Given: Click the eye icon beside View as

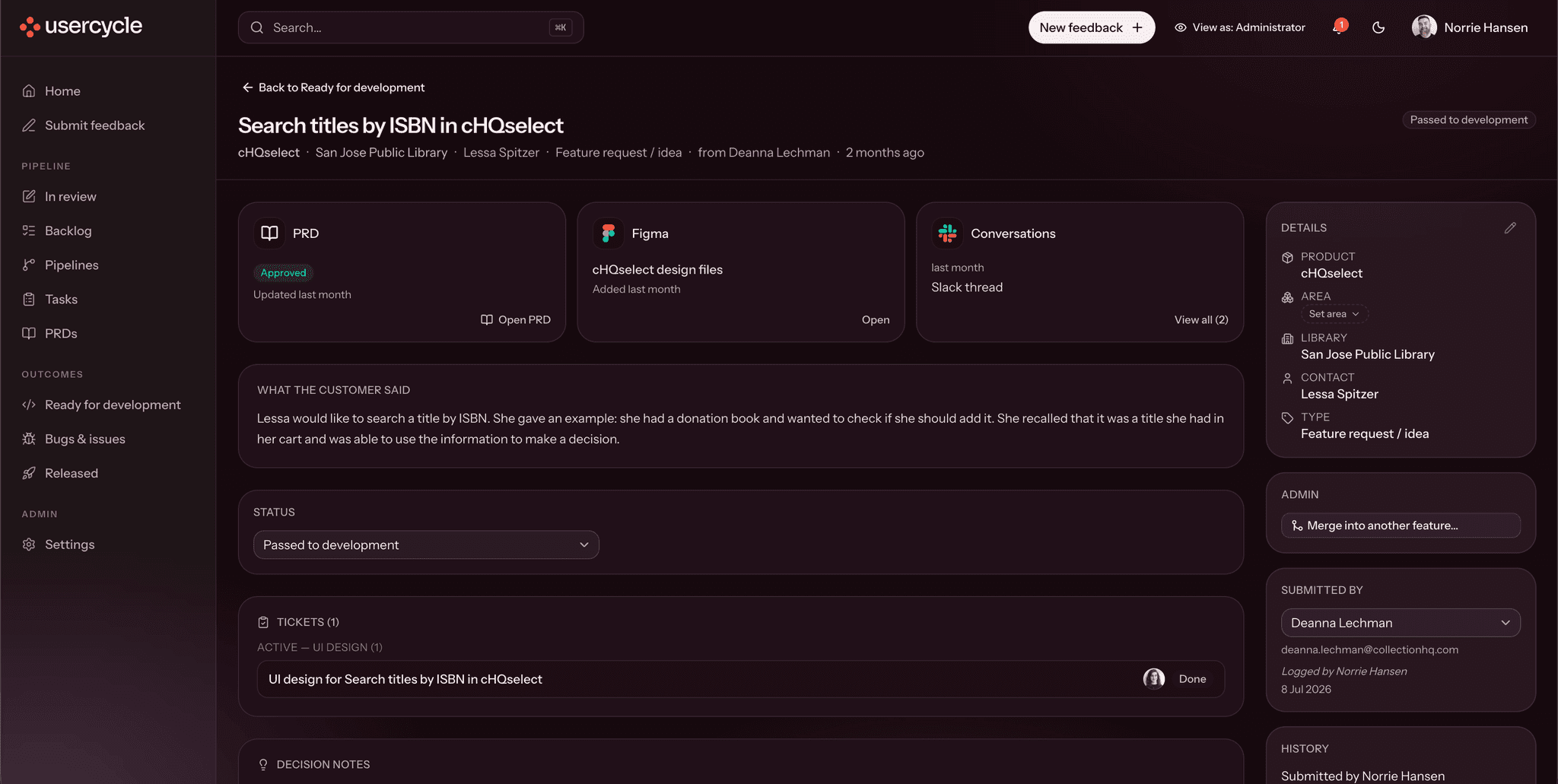Looking at the screenshot, I should [x=1181, y=27].
